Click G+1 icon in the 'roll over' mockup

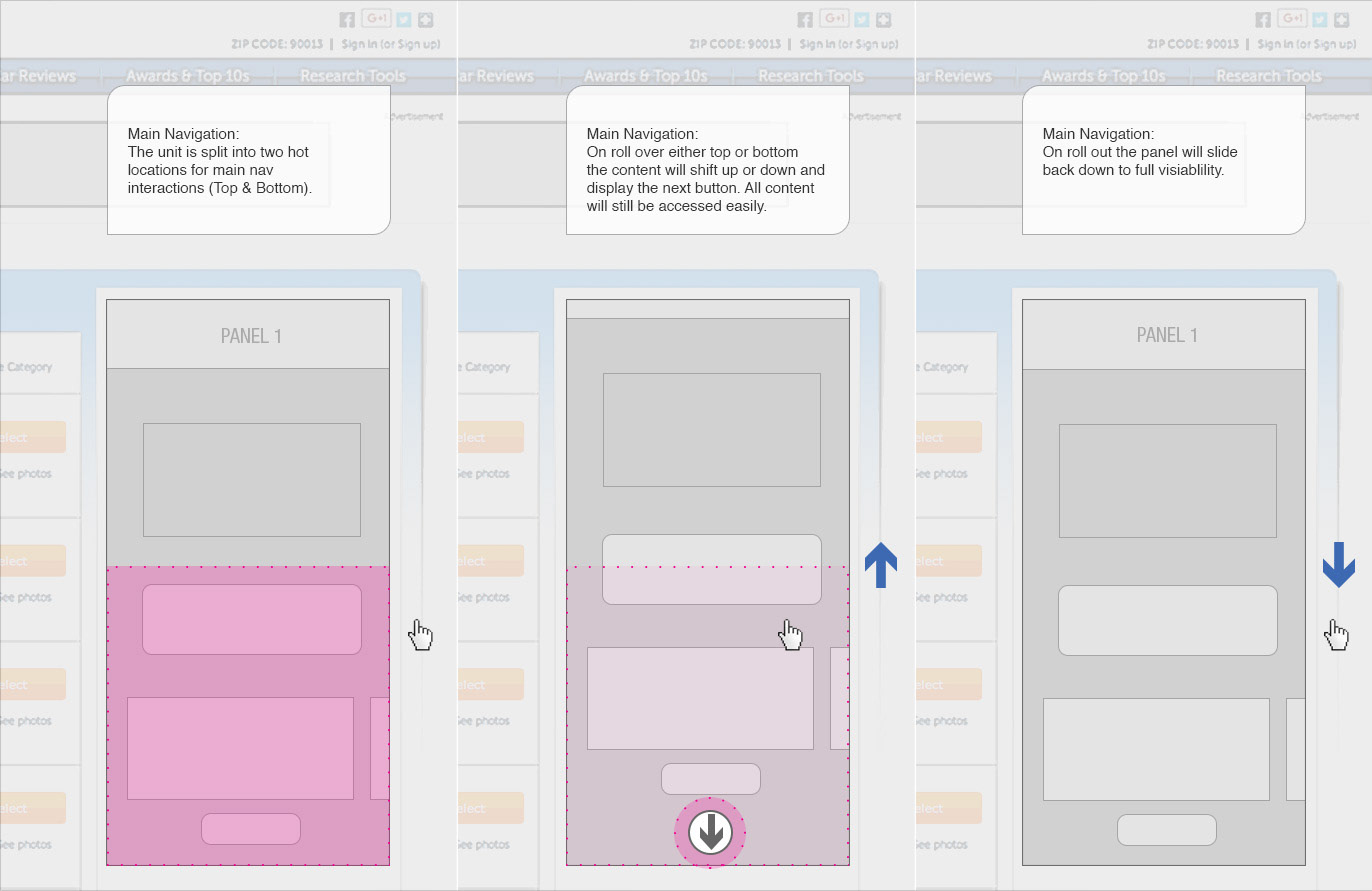pyautogui.click(x=834, y=18)
